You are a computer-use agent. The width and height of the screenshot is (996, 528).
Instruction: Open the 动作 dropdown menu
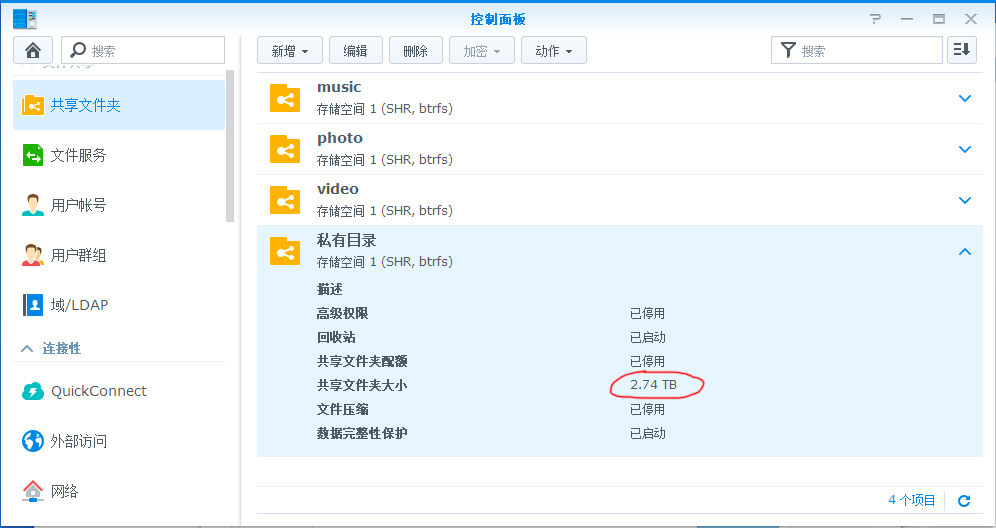553,51
